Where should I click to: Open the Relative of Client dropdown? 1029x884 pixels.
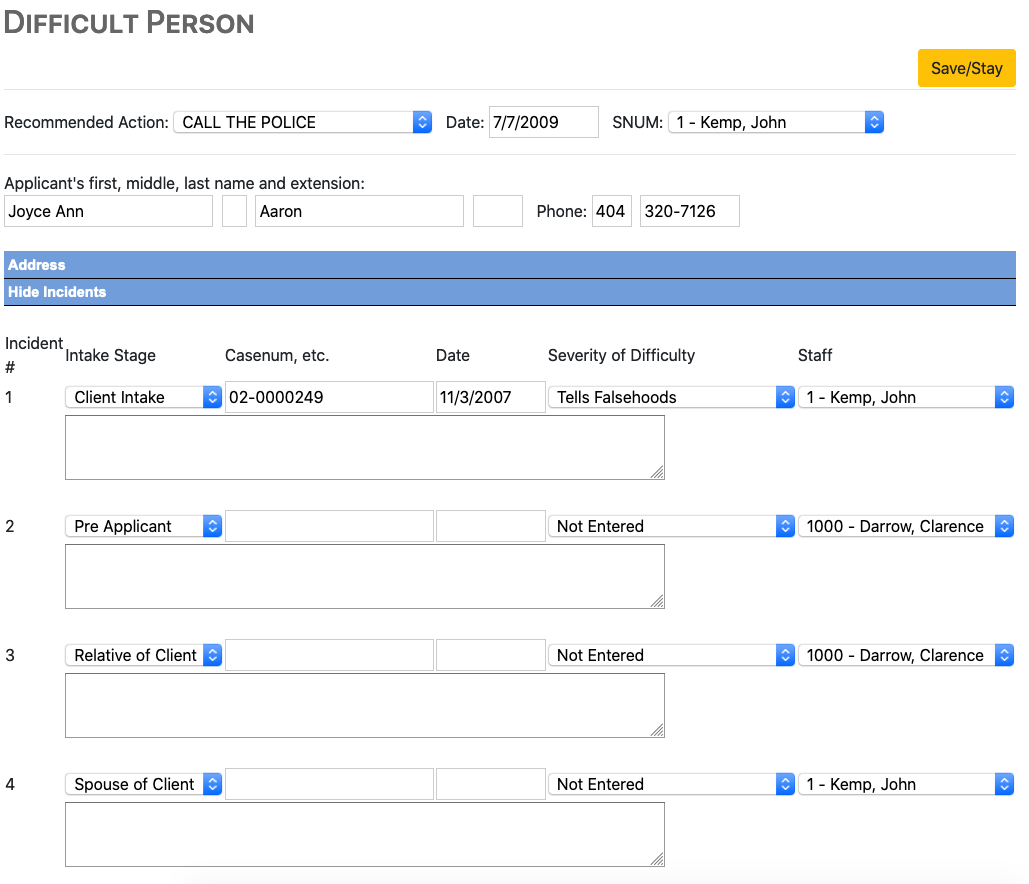143,655
